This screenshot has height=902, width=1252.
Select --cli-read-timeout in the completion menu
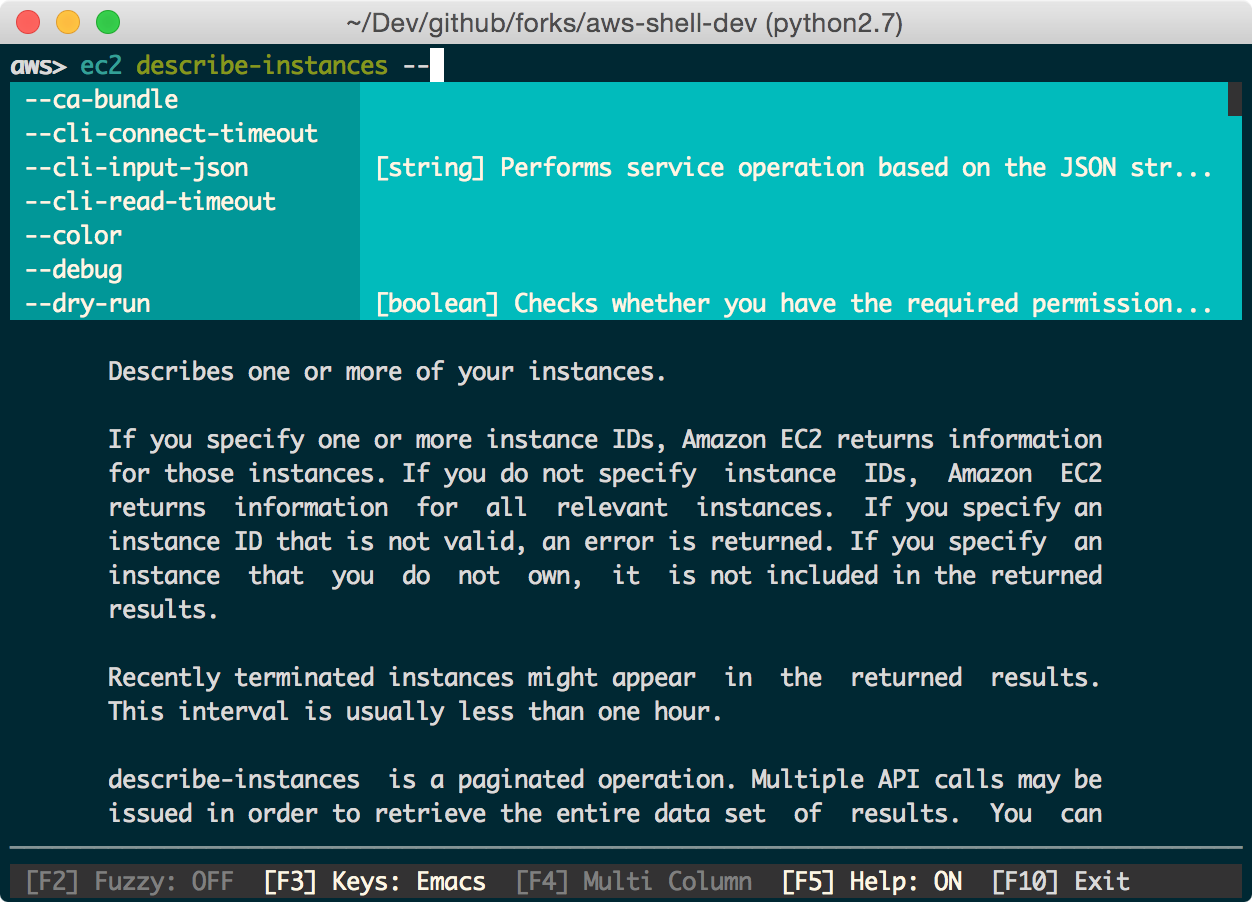(x=184, y=201)
